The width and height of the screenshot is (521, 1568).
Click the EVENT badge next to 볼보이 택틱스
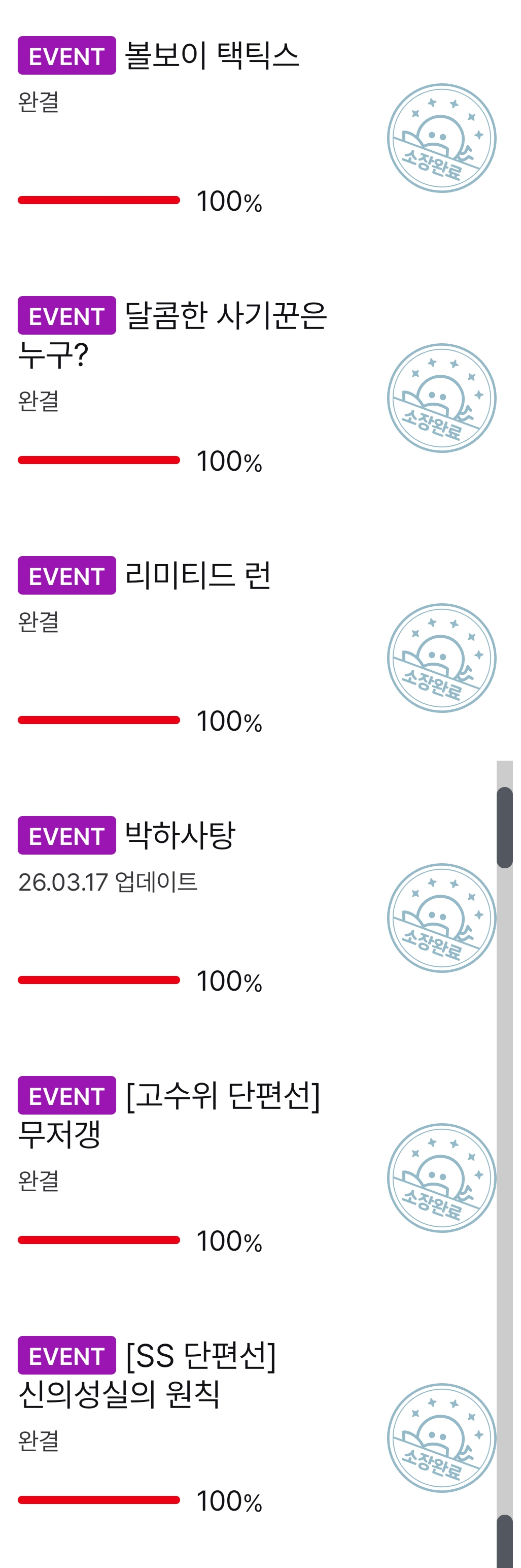[x=67, y=56]
